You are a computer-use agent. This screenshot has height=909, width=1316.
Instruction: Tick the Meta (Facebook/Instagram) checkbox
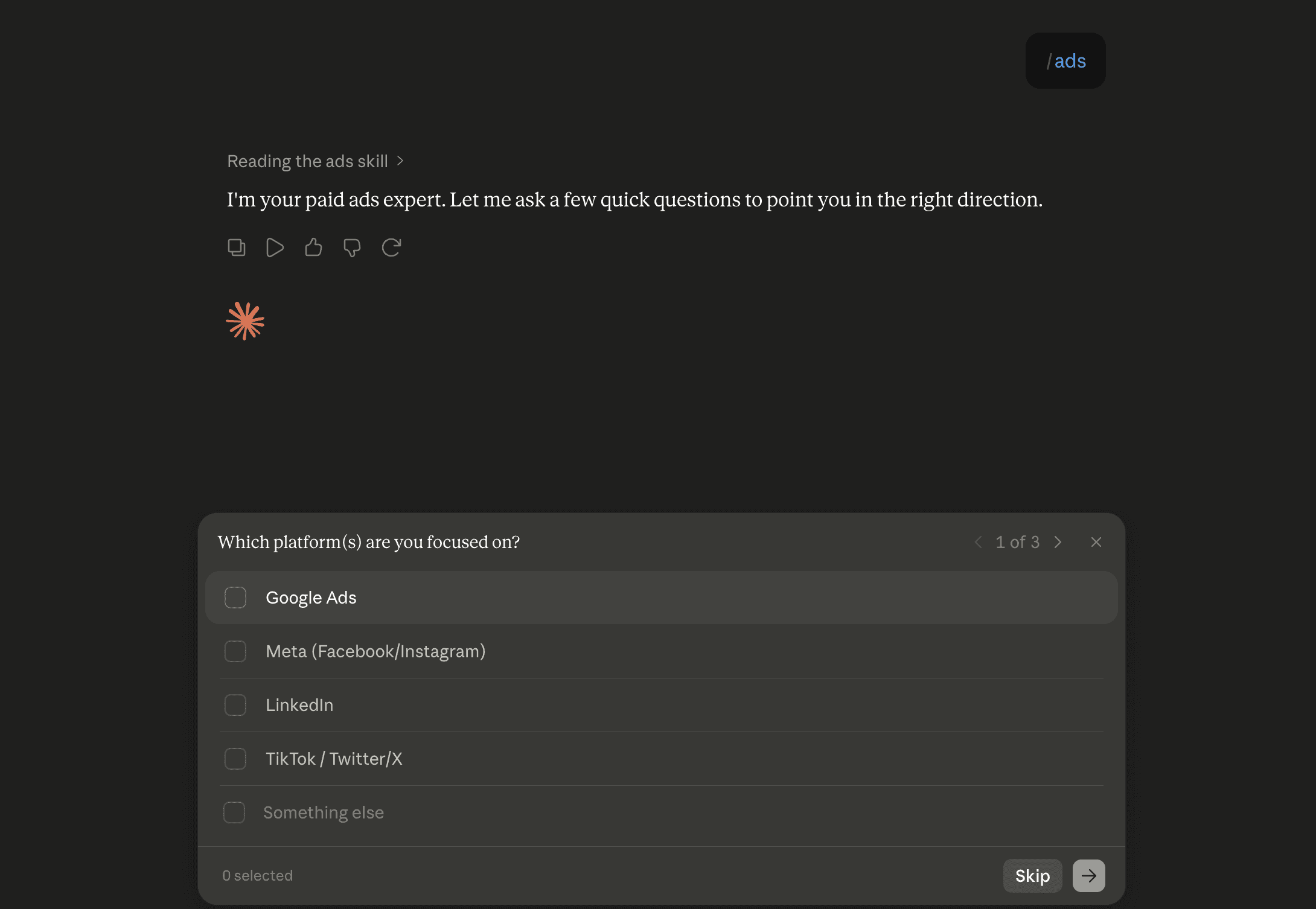pos(235,651)
